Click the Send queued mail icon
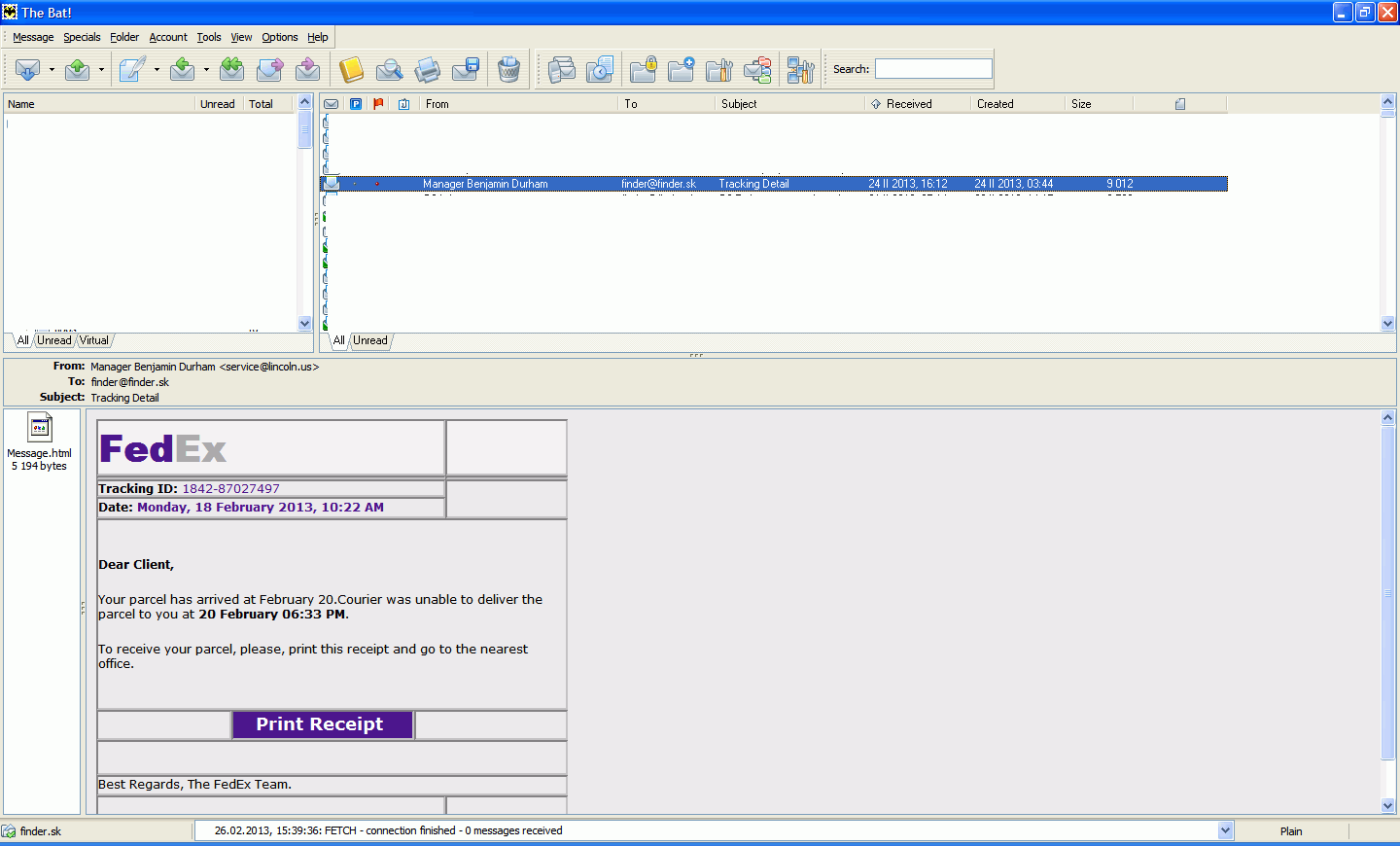Image resolution: width=1400 pixels, height=846 pixels. pos(78,69)
